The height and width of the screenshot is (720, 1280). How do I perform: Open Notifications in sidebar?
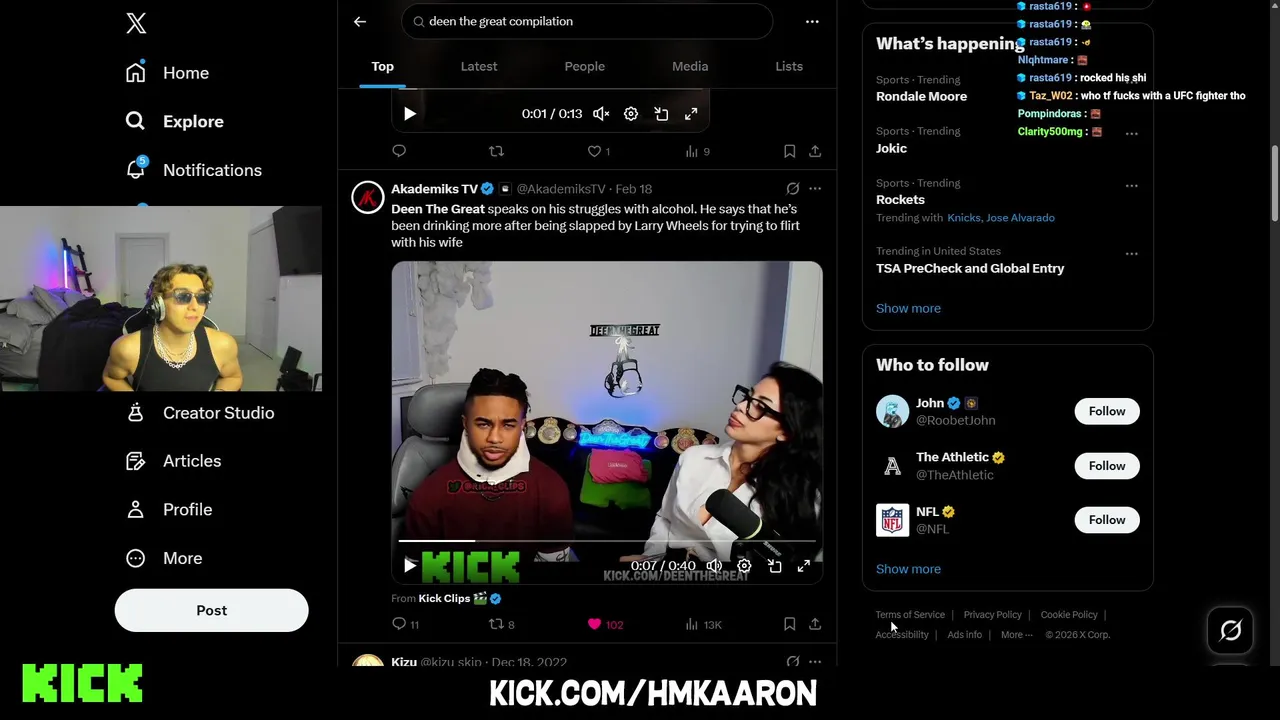(x=194, y=170)
